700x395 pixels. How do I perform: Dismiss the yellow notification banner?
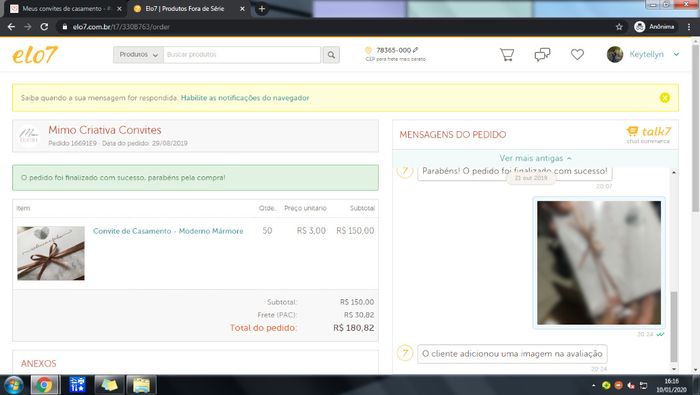tap(665, 98)
